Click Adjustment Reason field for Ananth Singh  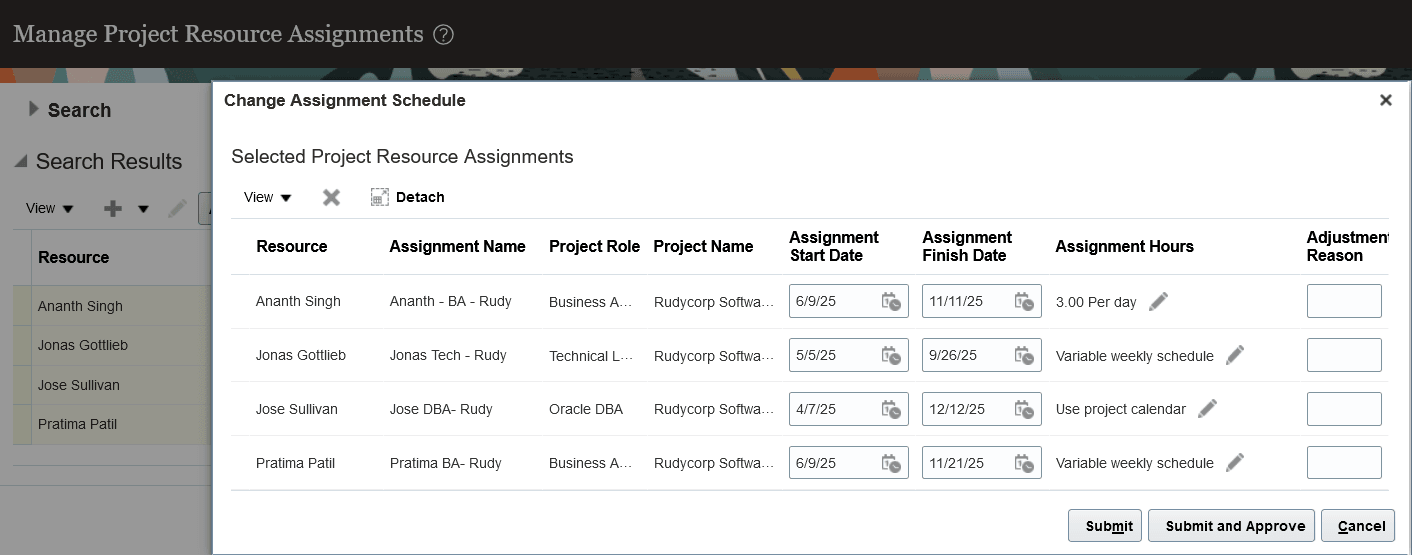pos(1344,301)
